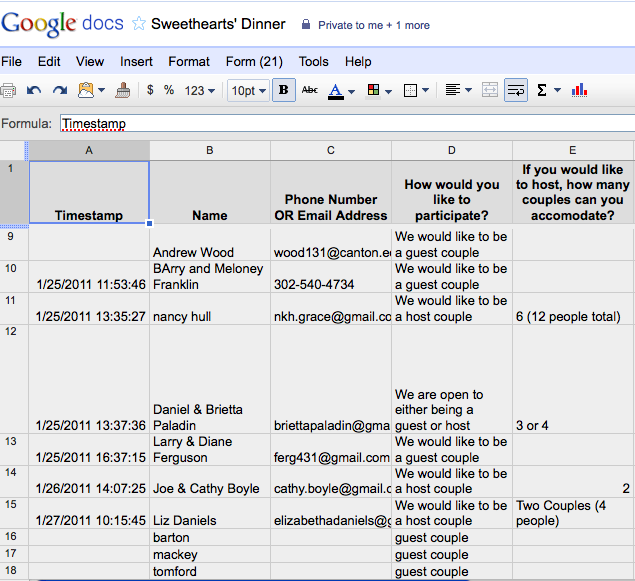
Task: Expand the borders dropdown arrow
Action: pos(425,90)
